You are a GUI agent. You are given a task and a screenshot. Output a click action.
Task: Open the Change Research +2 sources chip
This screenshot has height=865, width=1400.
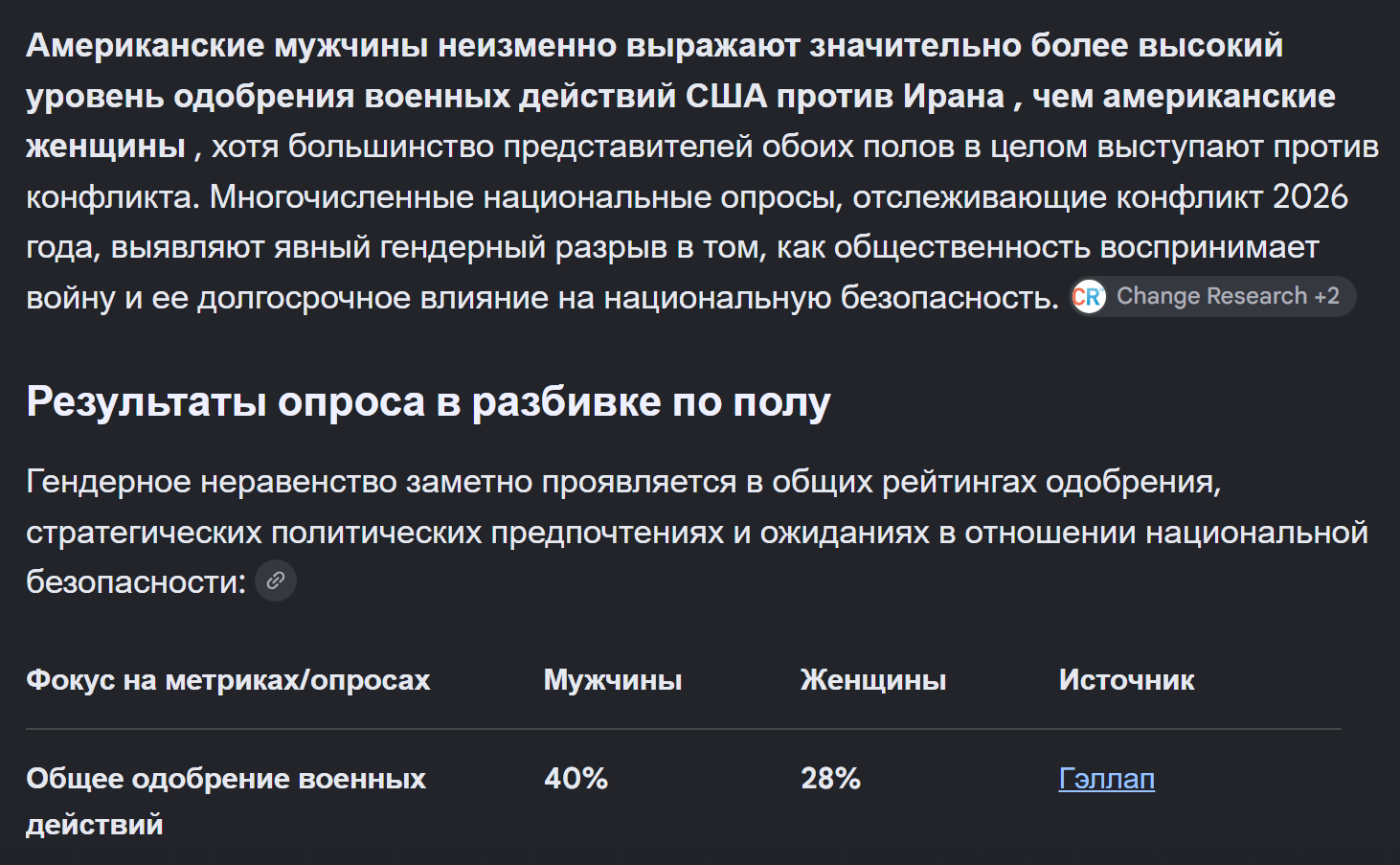(x=1212, y=297)
